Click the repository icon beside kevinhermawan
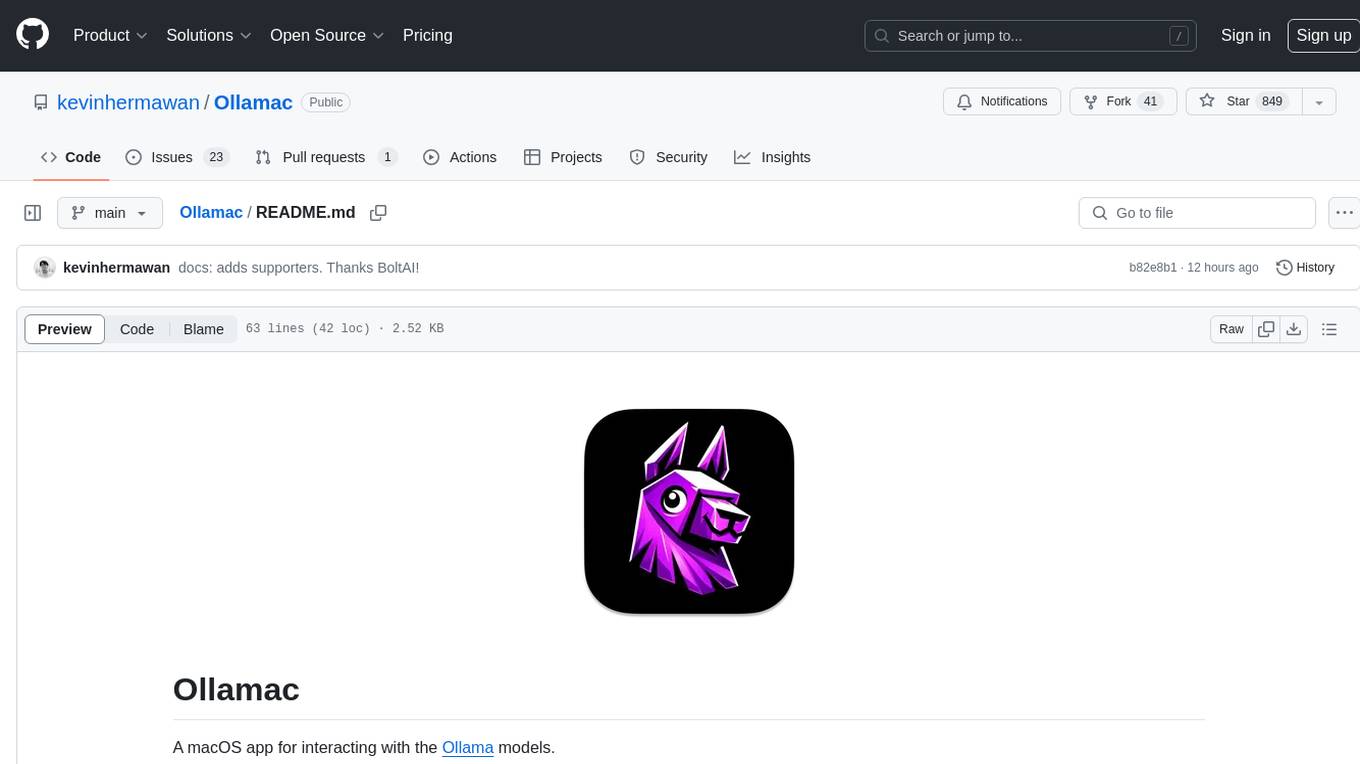Image resolution: width=1360 pixels, height=764 pixels. pos(41,102)
